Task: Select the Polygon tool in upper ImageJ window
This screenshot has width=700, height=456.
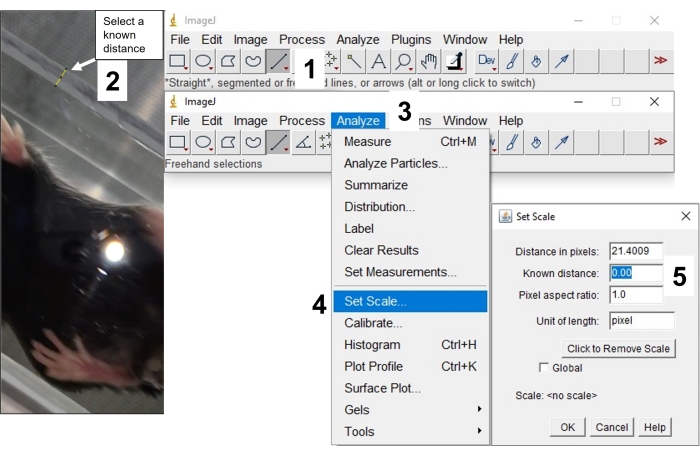Action: coord(228,61)
